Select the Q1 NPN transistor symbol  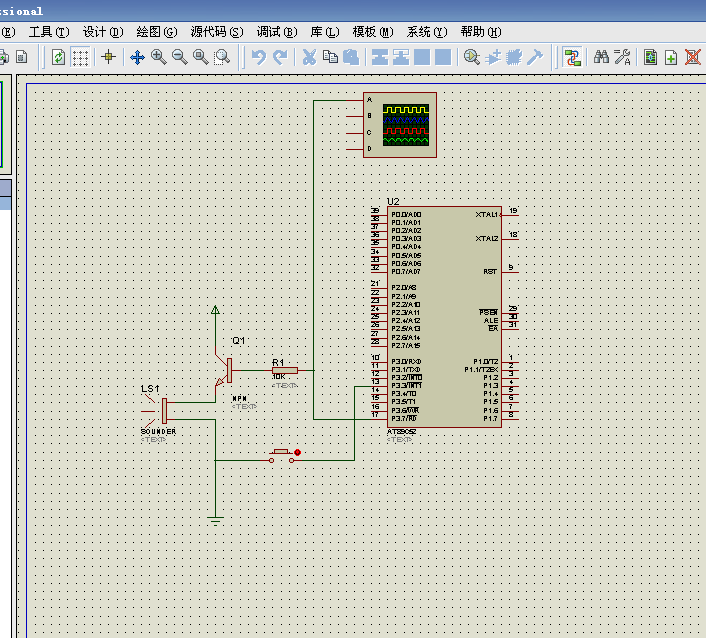tap(225, 371)
